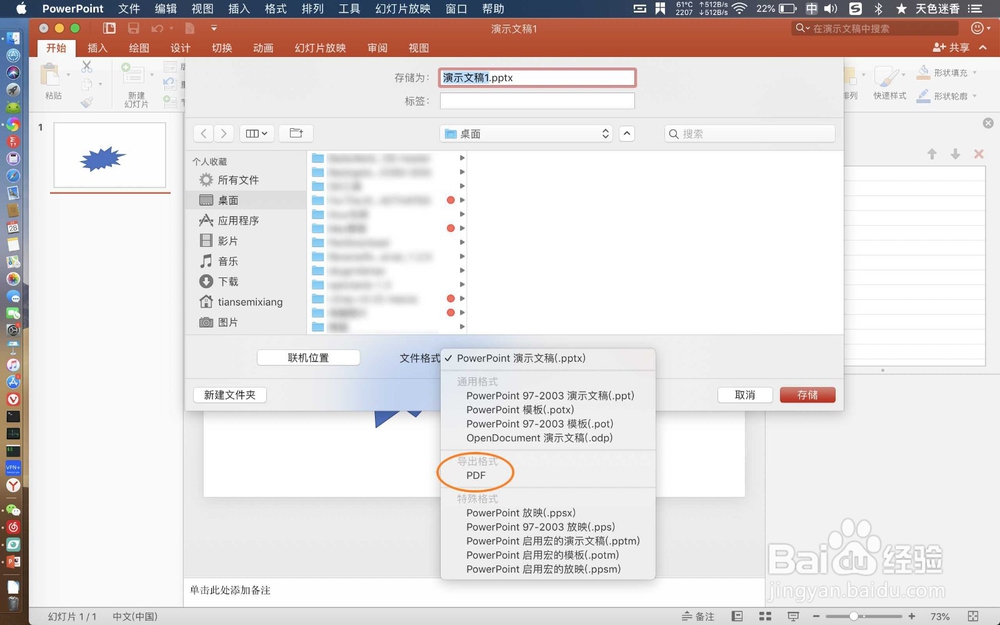The height and width of the screenshot is (625, 1000).
Task: Select slide 1 thumbnail
Action: (x=110, y=155)
